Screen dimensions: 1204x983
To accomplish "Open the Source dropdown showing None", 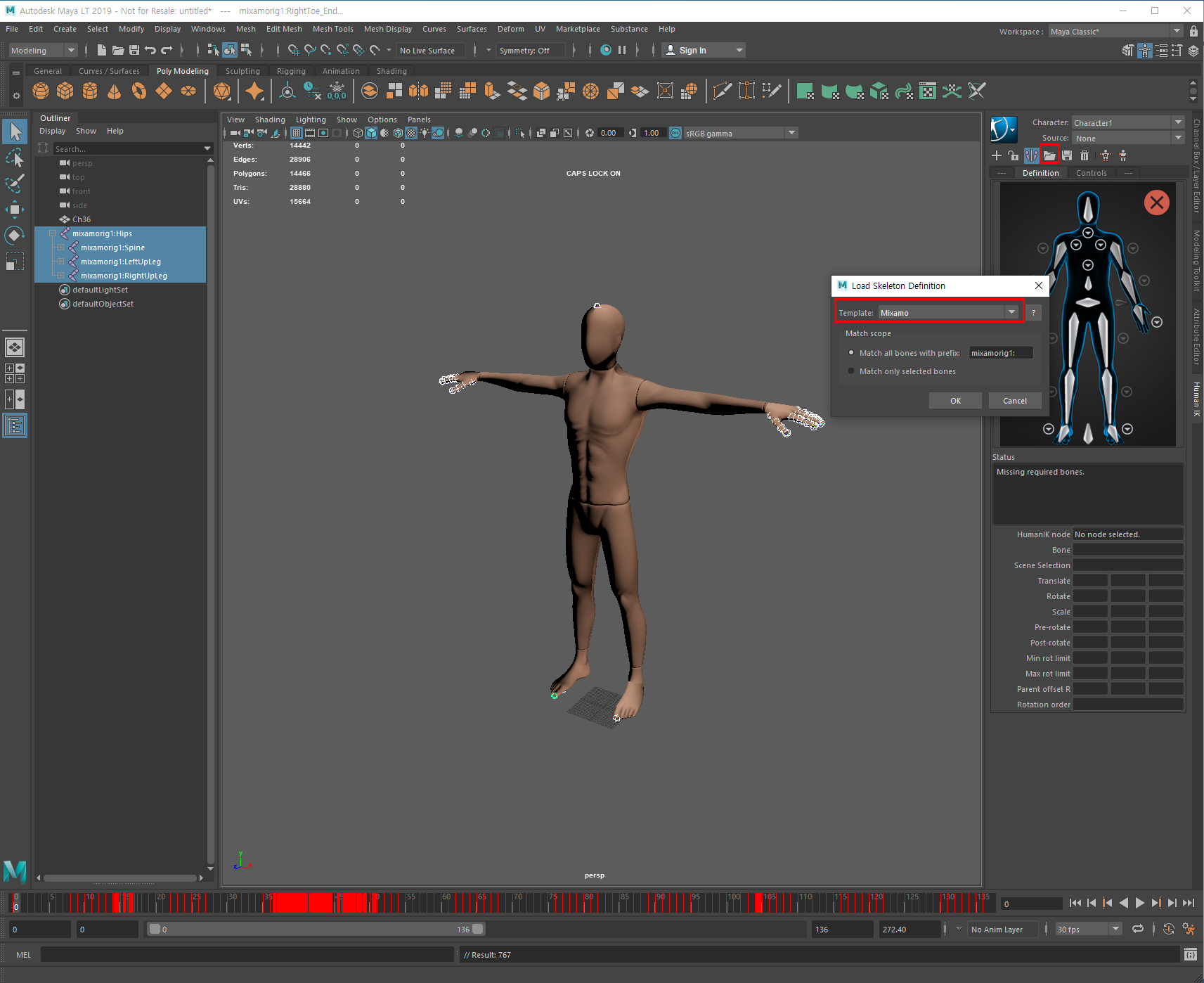I will [x=1127, y=139].
